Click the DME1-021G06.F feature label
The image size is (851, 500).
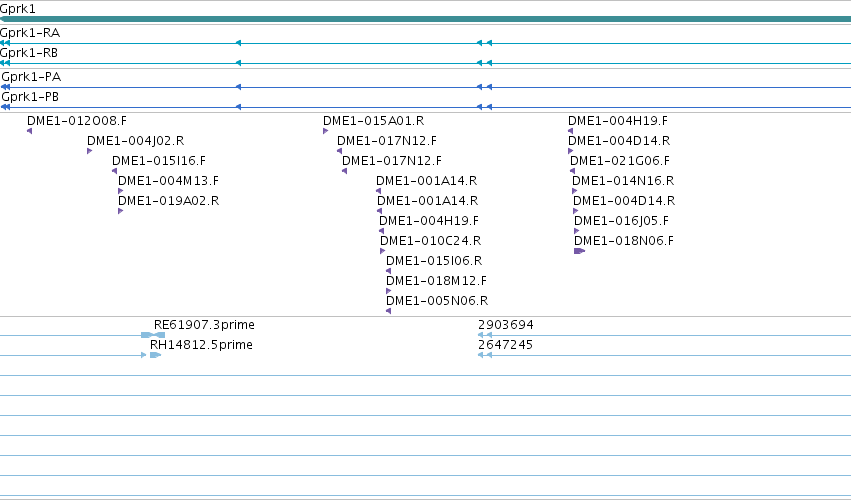620,161
